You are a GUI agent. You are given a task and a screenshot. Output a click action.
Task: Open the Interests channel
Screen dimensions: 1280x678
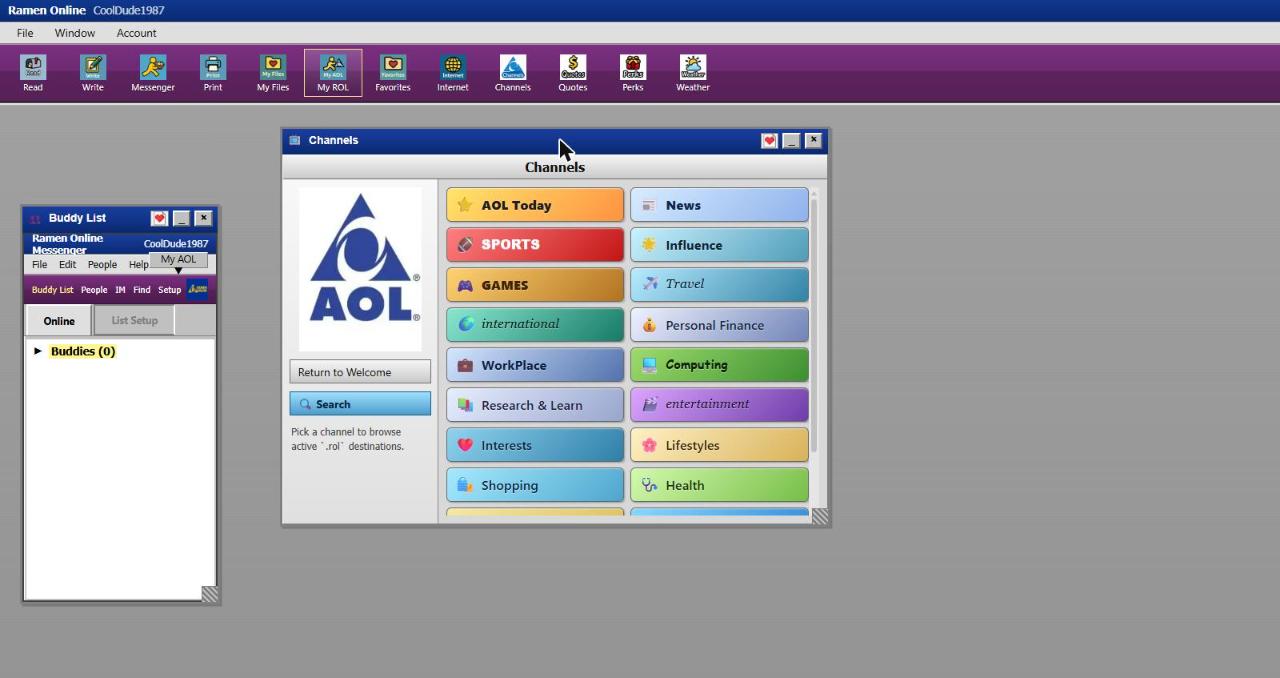[535, 445]
